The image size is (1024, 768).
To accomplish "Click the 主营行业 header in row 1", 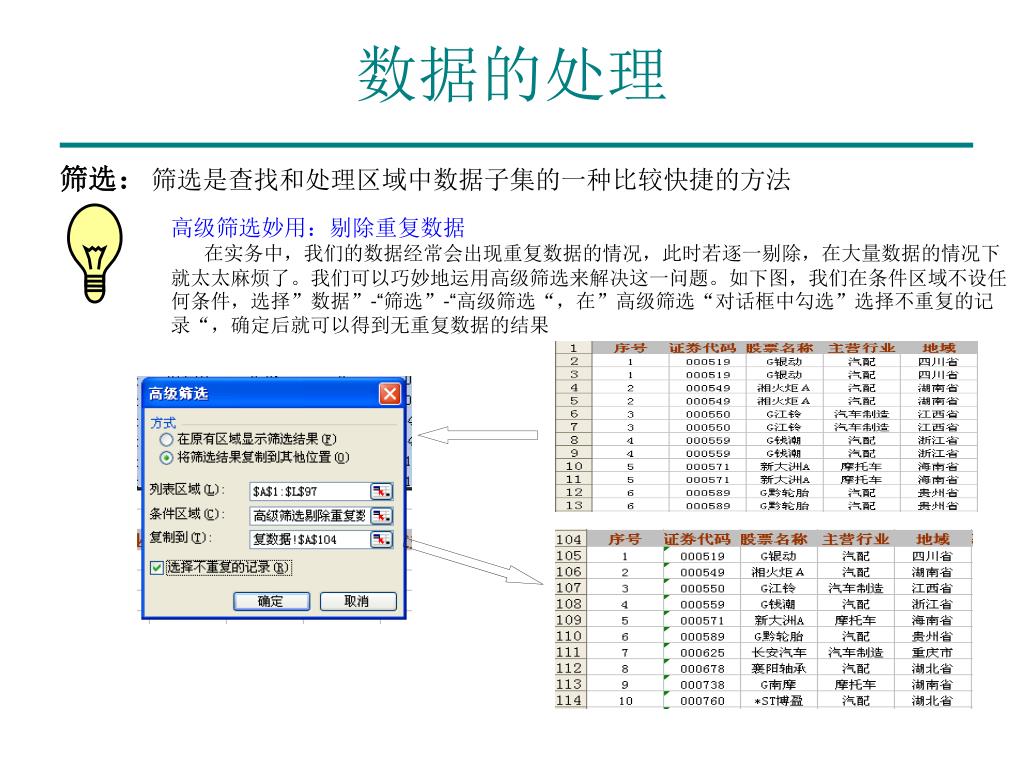I will point(861,348).
